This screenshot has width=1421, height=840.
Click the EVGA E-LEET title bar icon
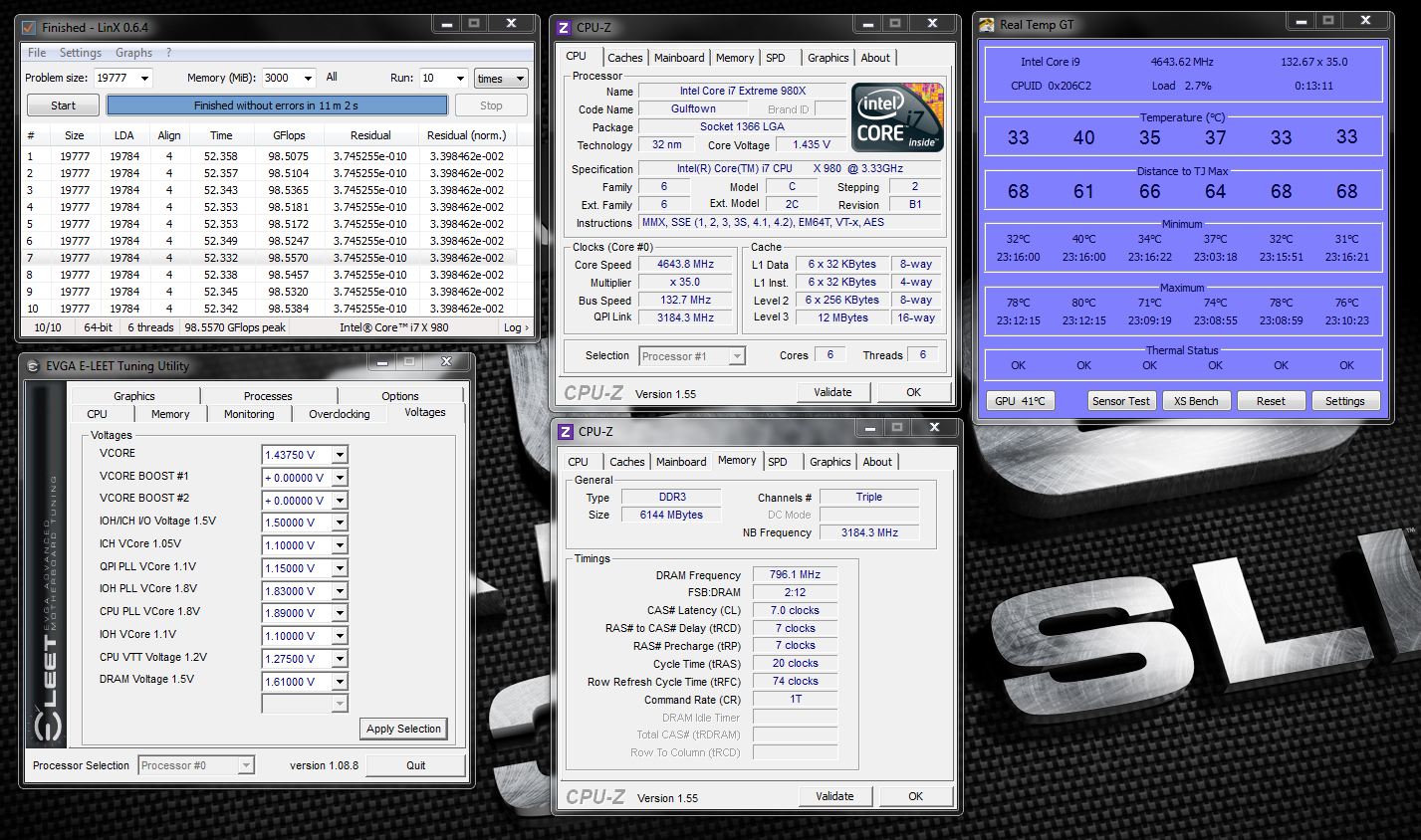pos(34,365)
